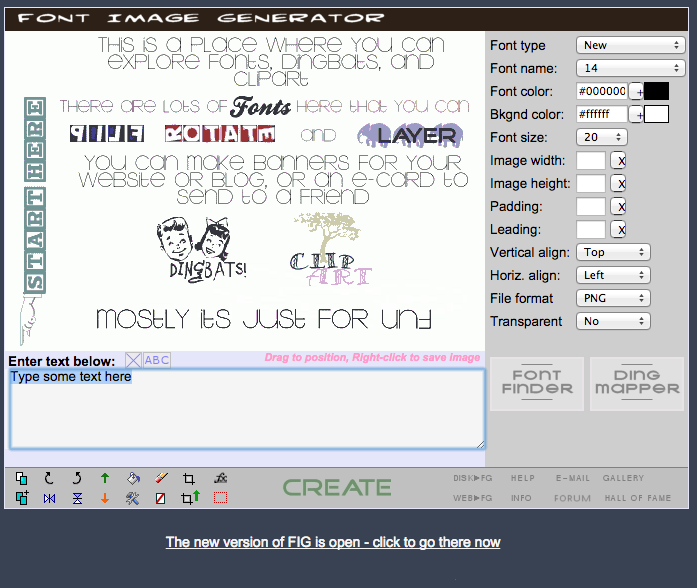Viewport: 697px width, 588px height.
Task: Open the Horiz. align dropdown showing Left
Action: pos(613,276)
